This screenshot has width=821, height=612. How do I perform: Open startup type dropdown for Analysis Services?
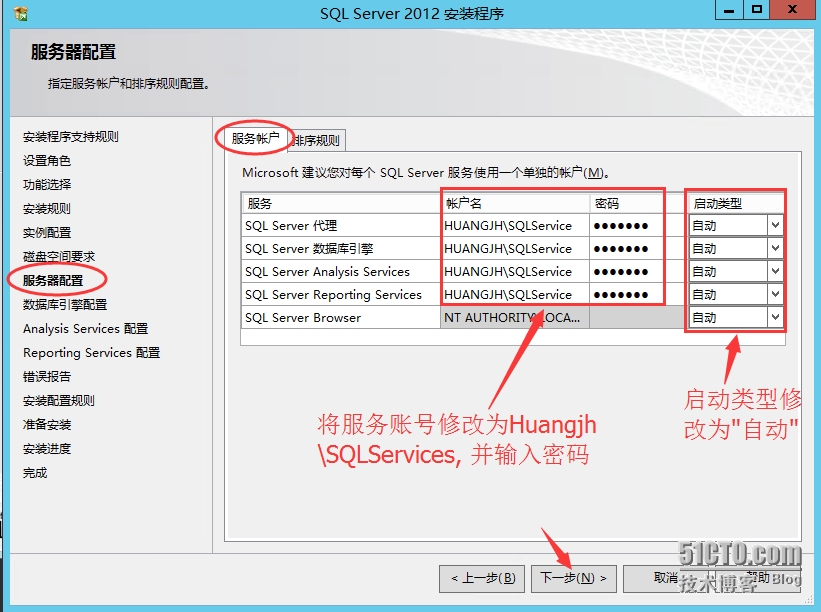click(775, 272)
